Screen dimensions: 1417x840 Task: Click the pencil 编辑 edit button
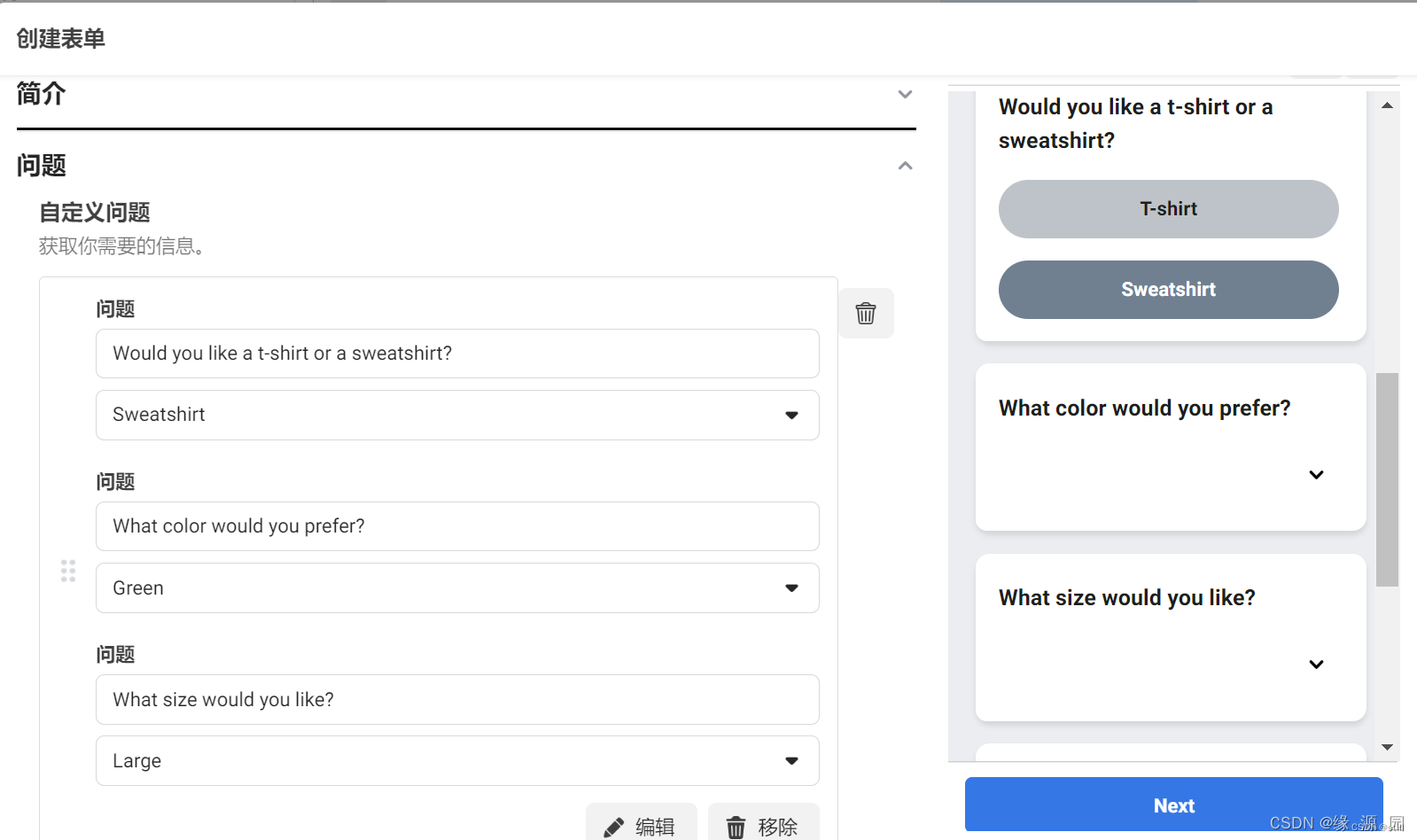coord(641,826)
